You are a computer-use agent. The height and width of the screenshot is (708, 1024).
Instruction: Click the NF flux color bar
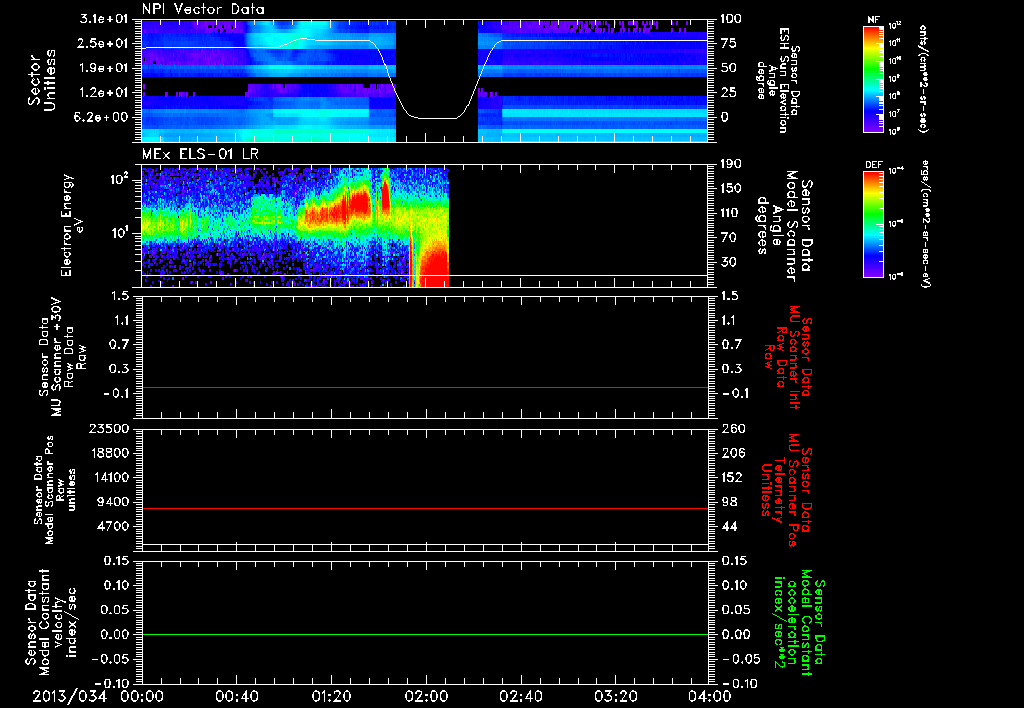click(874, 79)
